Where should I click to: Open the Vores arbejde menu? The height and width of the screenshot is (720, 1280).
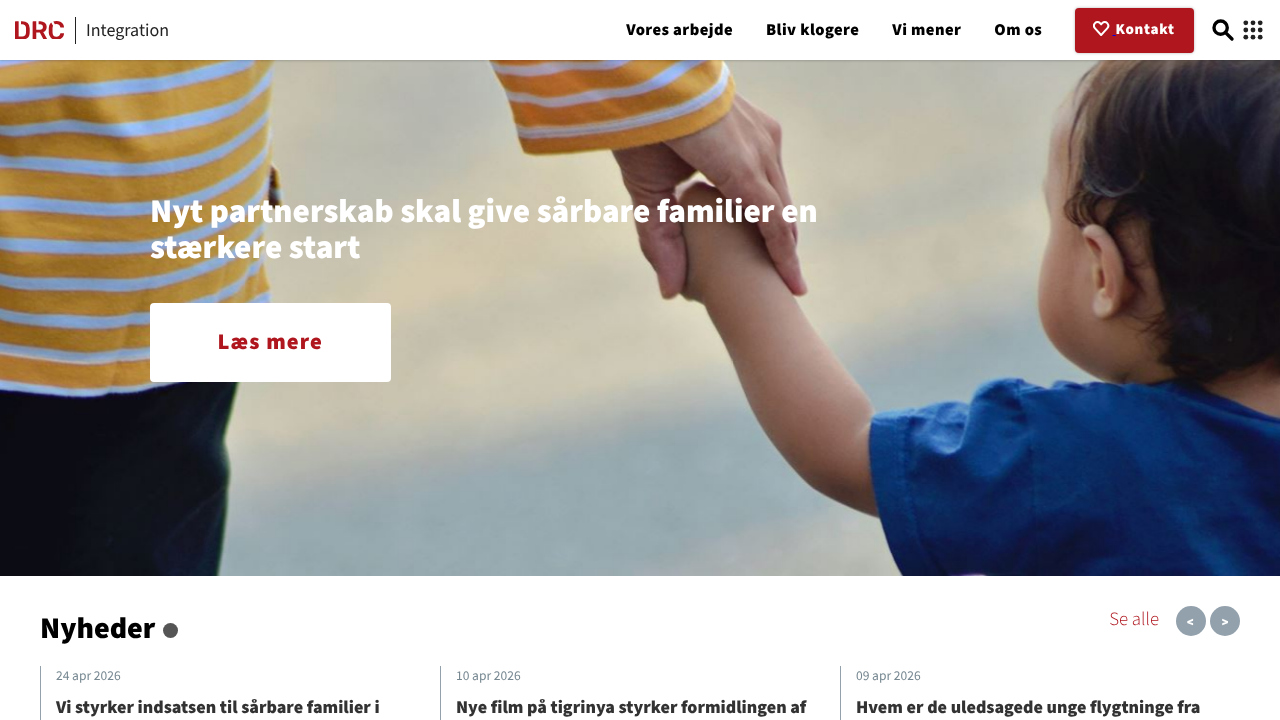pyautogui.click(x=679, y=30)
